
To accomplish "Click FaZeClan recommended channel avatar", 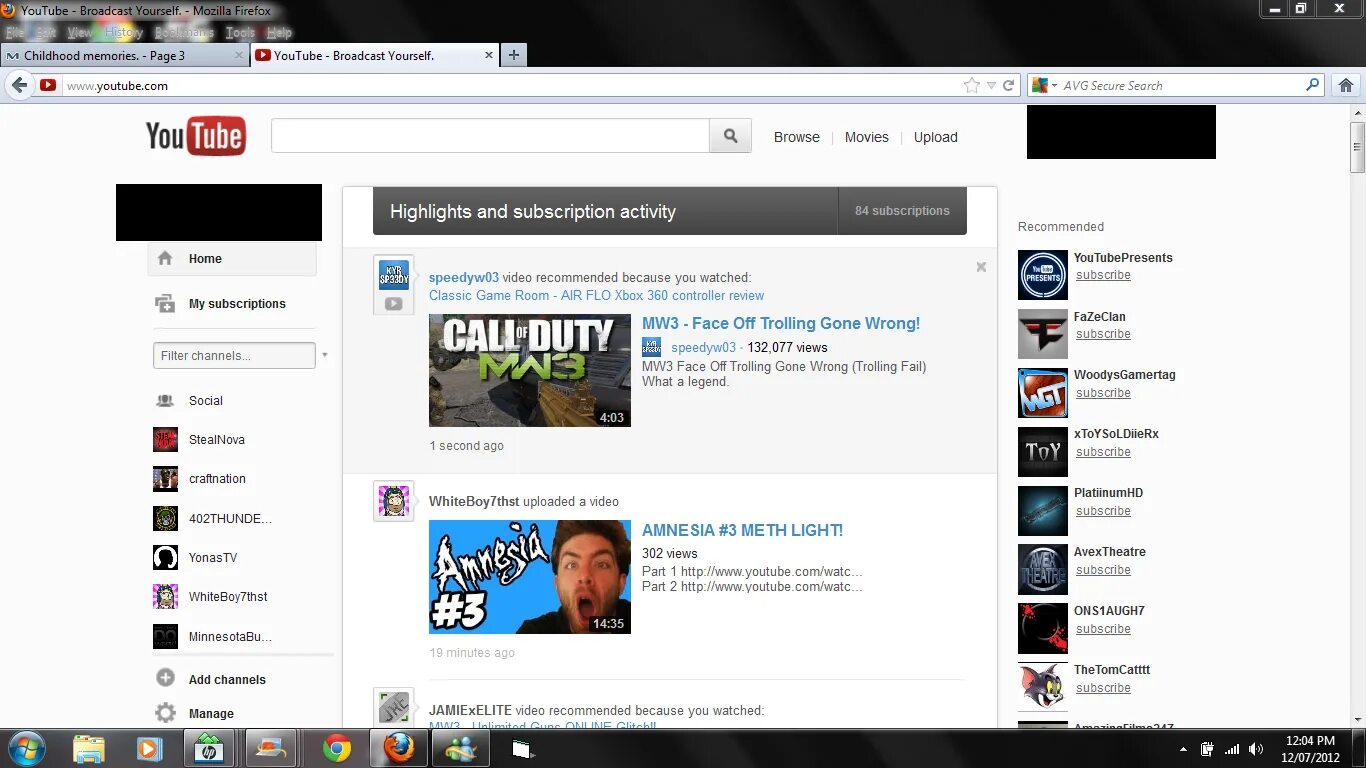I will (1043, 334).
